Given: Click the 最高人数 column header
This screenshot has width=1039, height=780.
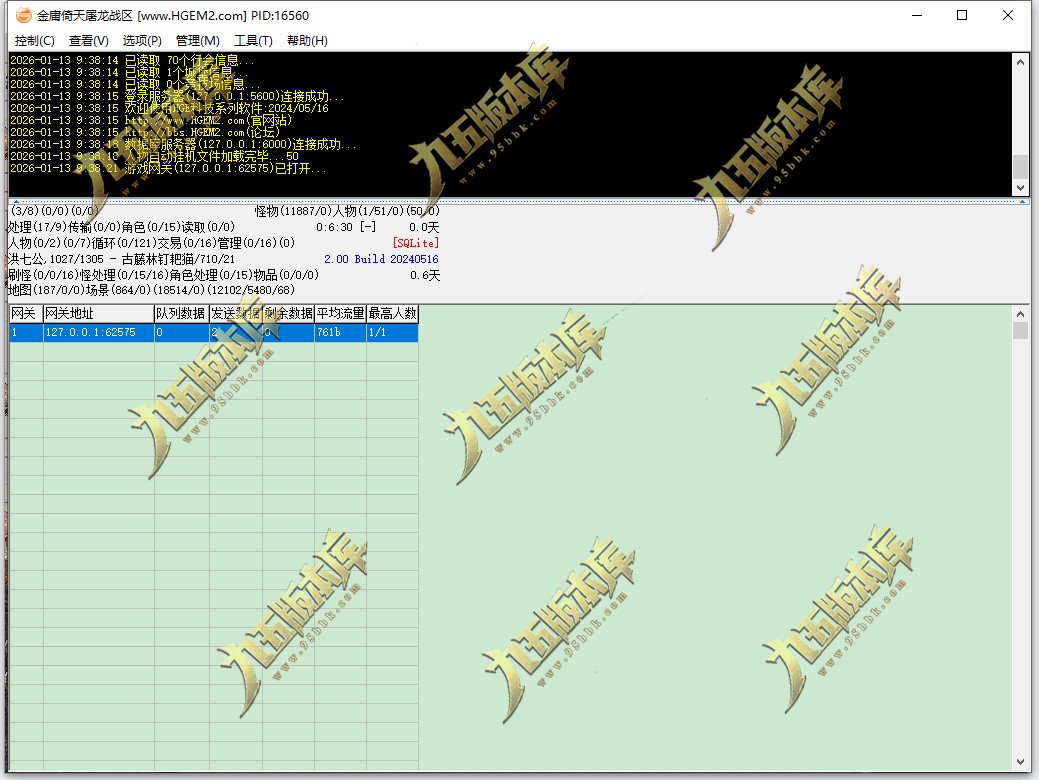Looking at the screenshot, I should pos(392,313).
